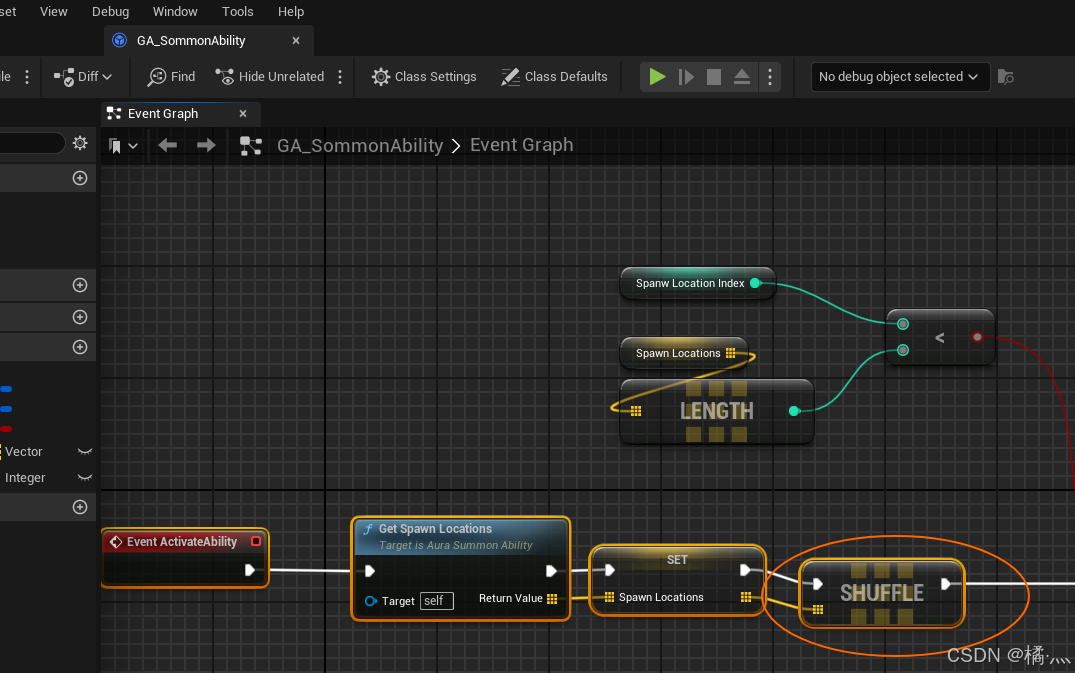Open the Tools menu
The width and height of the screenshot is (1075, 673).
(x=237, y=12)
